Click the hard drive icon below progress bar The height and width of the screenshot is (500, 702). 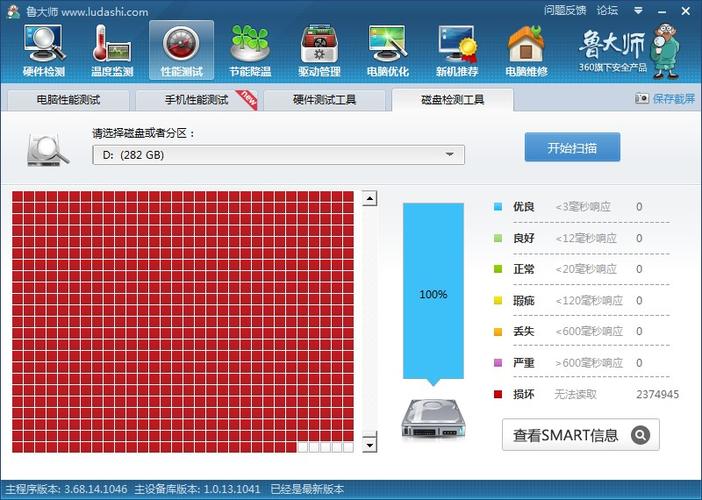tap(433, 419)
